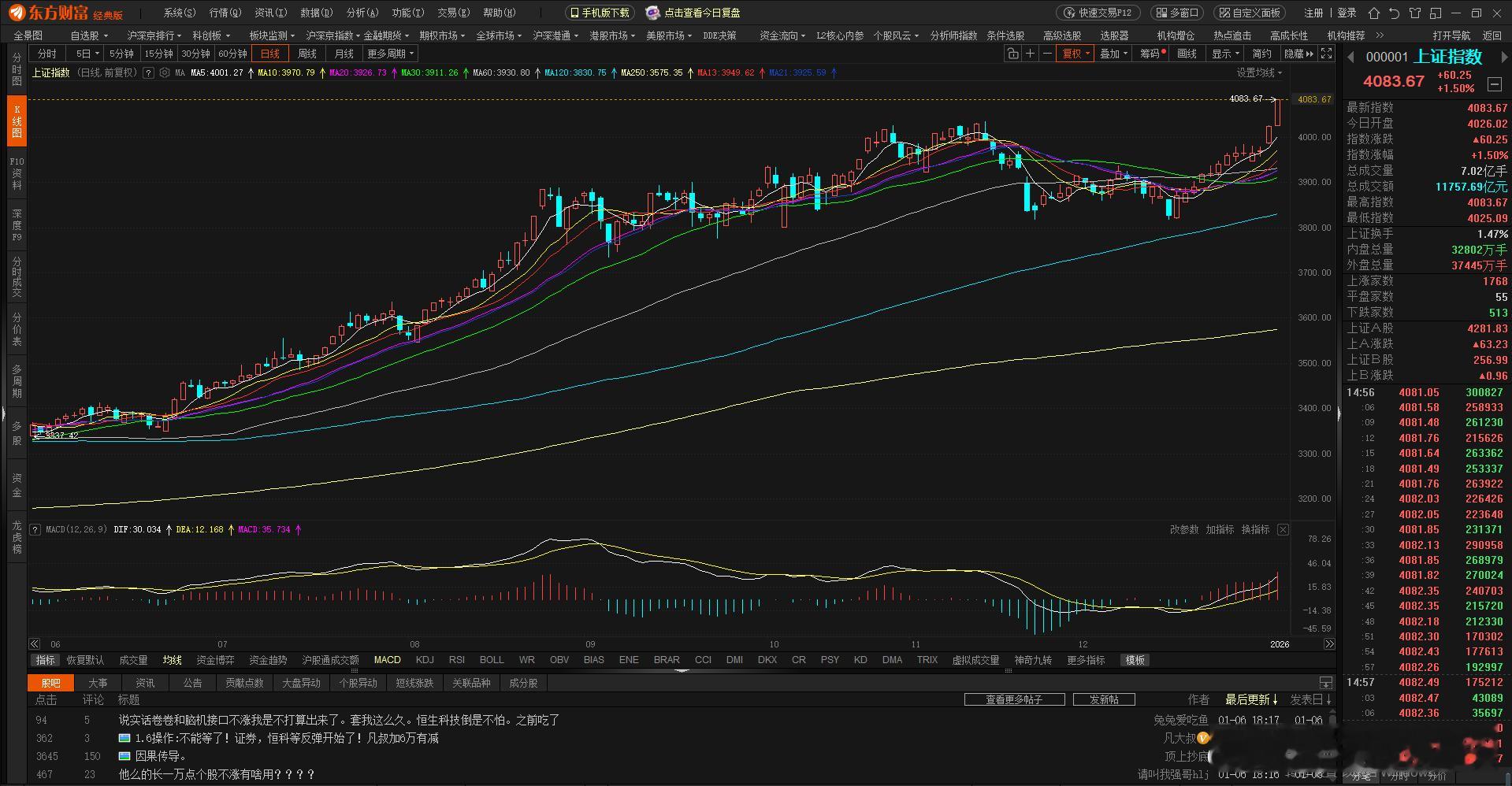The image size is (1512, 786).
Task: Open the 5日 period dropdown
Action: click(x=86, y=54)
